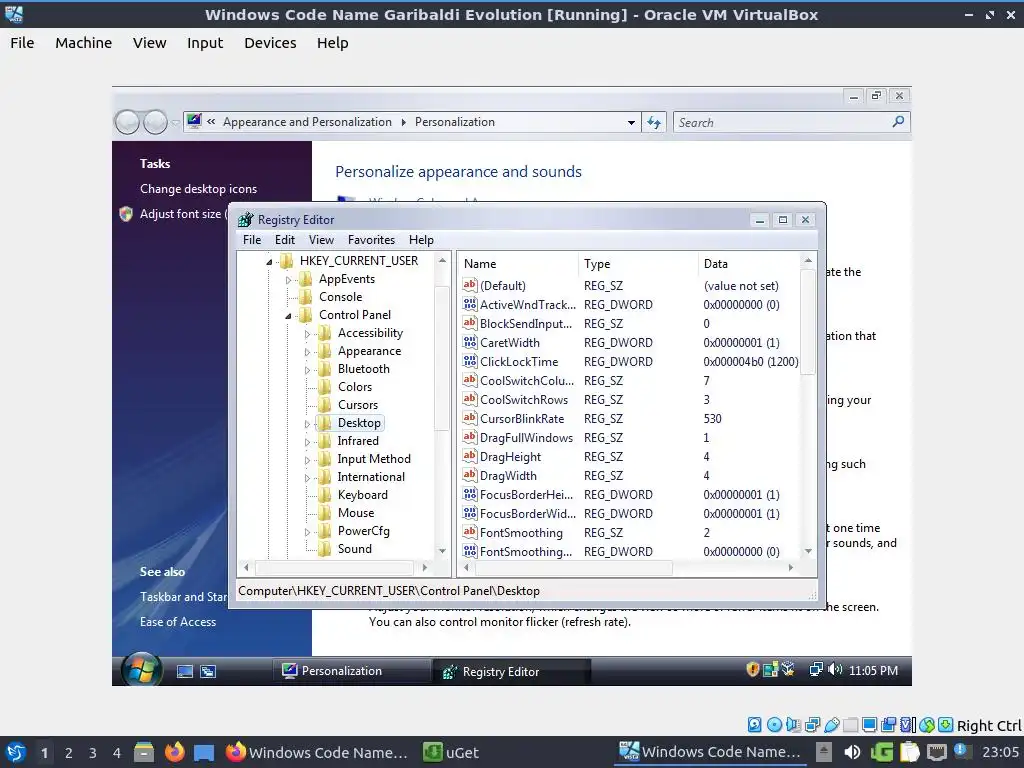
Task: Open Adjust font size link
Action: click(x=184, y=214)
